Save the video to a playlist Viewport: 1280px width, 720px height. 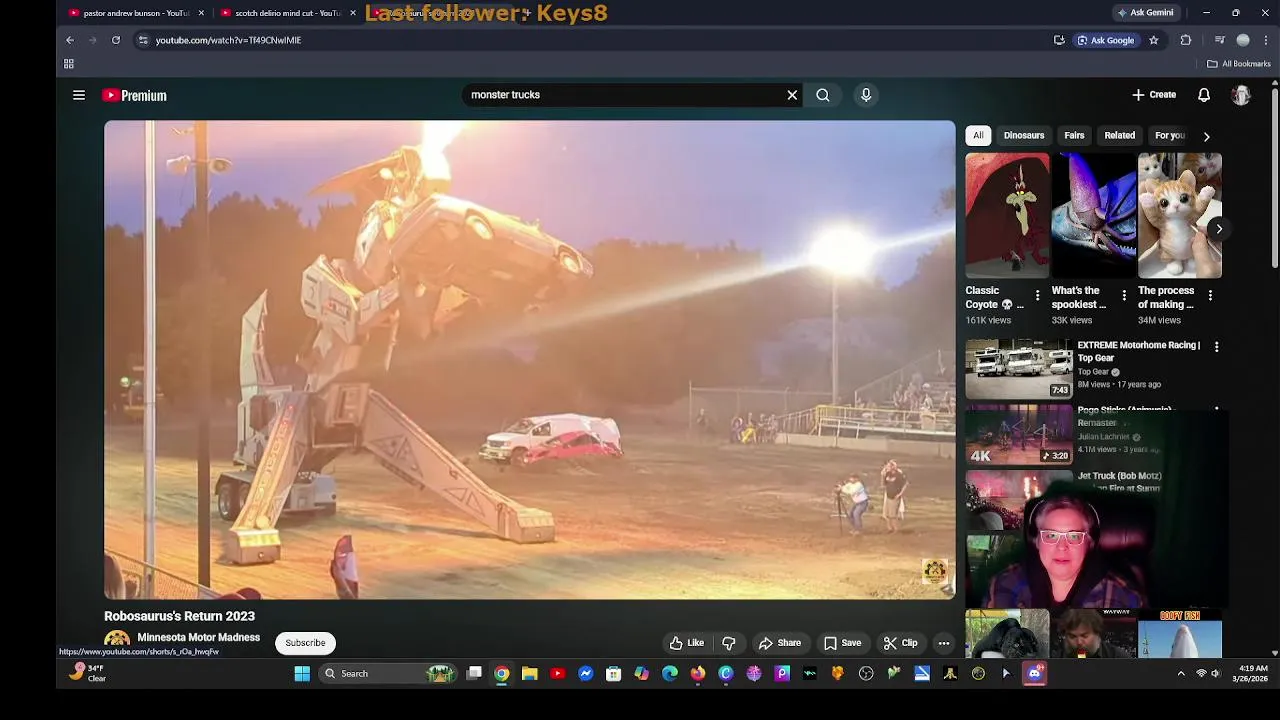tap(842, 643)
